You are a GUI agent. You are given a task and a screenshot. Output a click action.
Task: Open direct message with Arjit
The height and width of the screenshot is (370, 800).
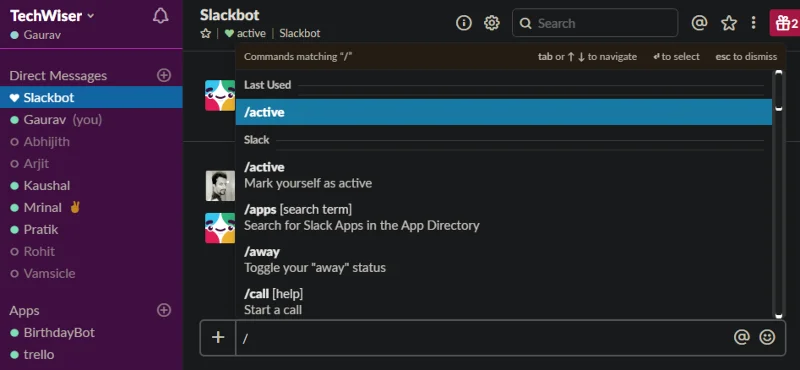pyautogui.click(x=91, y=163)
